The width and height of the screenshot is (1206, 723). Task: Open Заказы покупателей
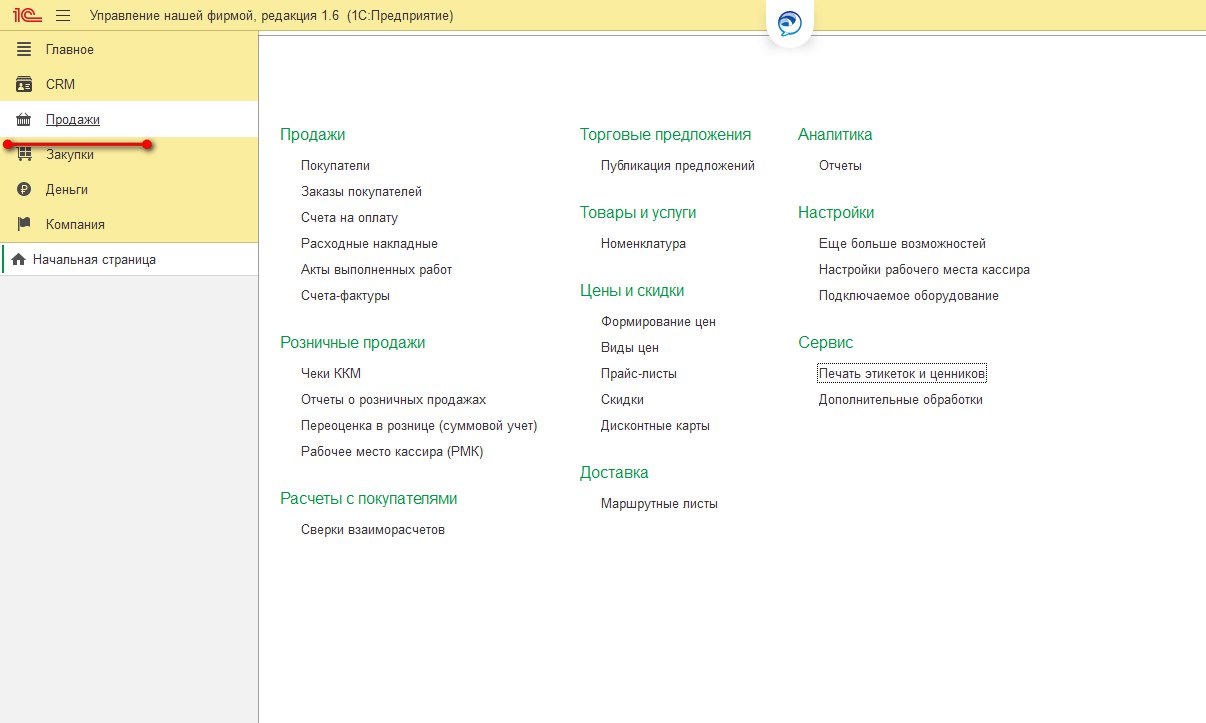pos(361,192)
